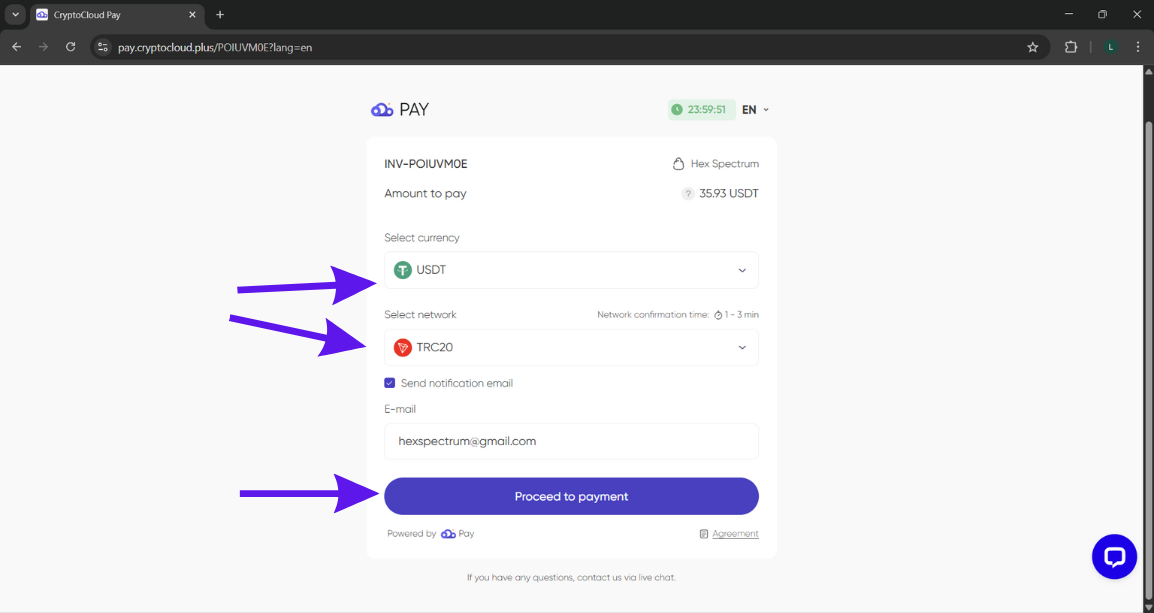Viewport: 1154px width, 613px height.
Task: Click the Chrome profile avatar
Action: coord(1110,47)
